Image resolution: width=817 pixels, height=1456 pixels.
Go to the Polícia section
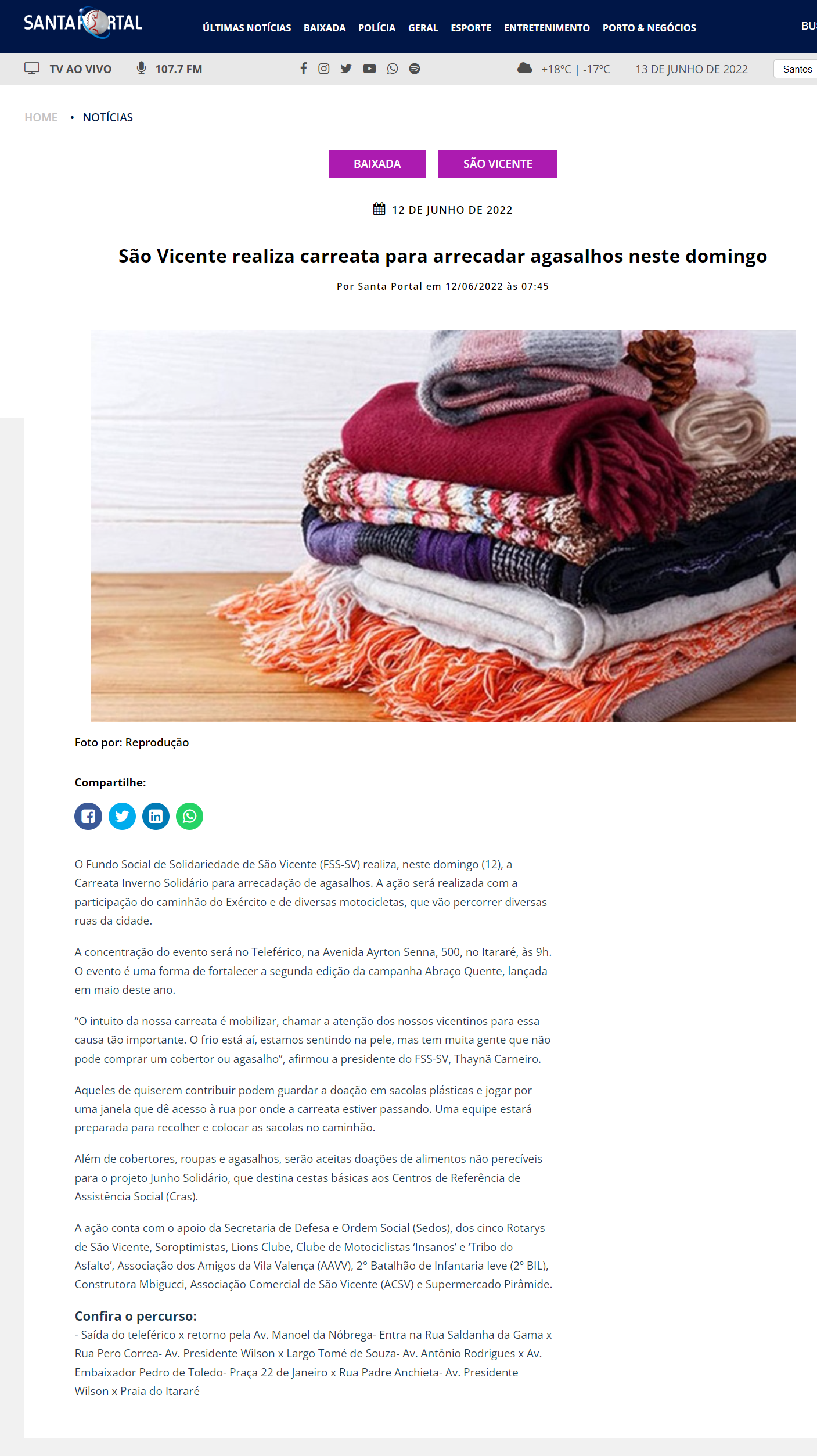click(x=377, y=28)
